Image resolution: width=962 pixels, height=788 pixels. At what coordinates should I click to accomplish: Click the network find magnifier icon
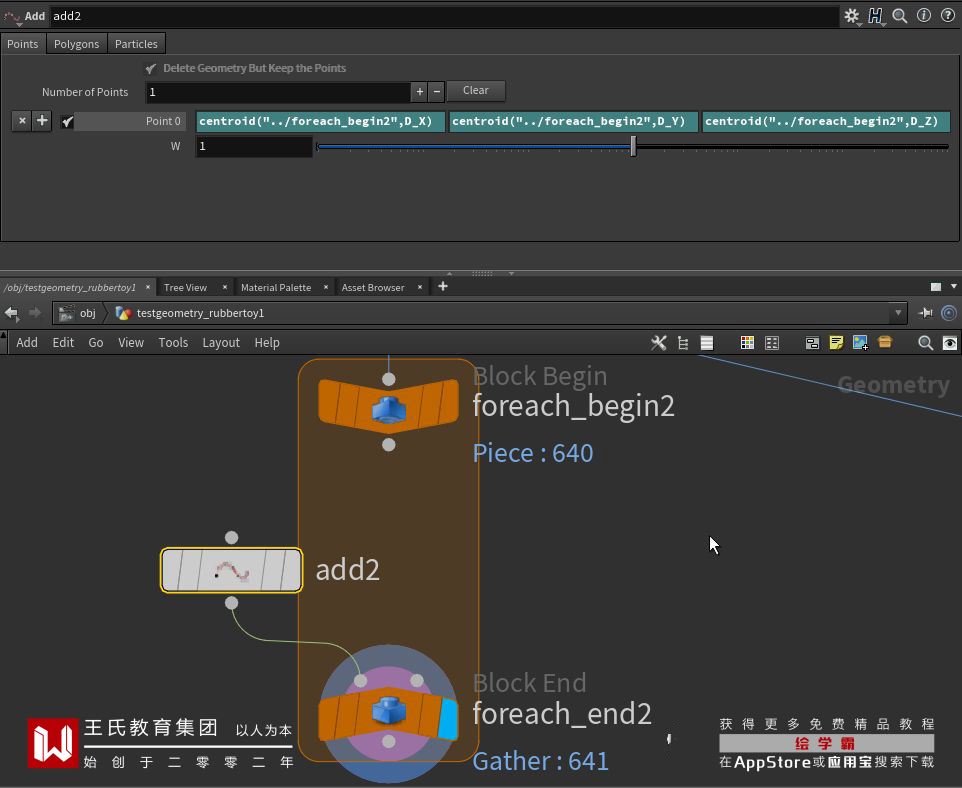(x=925, y=343)
